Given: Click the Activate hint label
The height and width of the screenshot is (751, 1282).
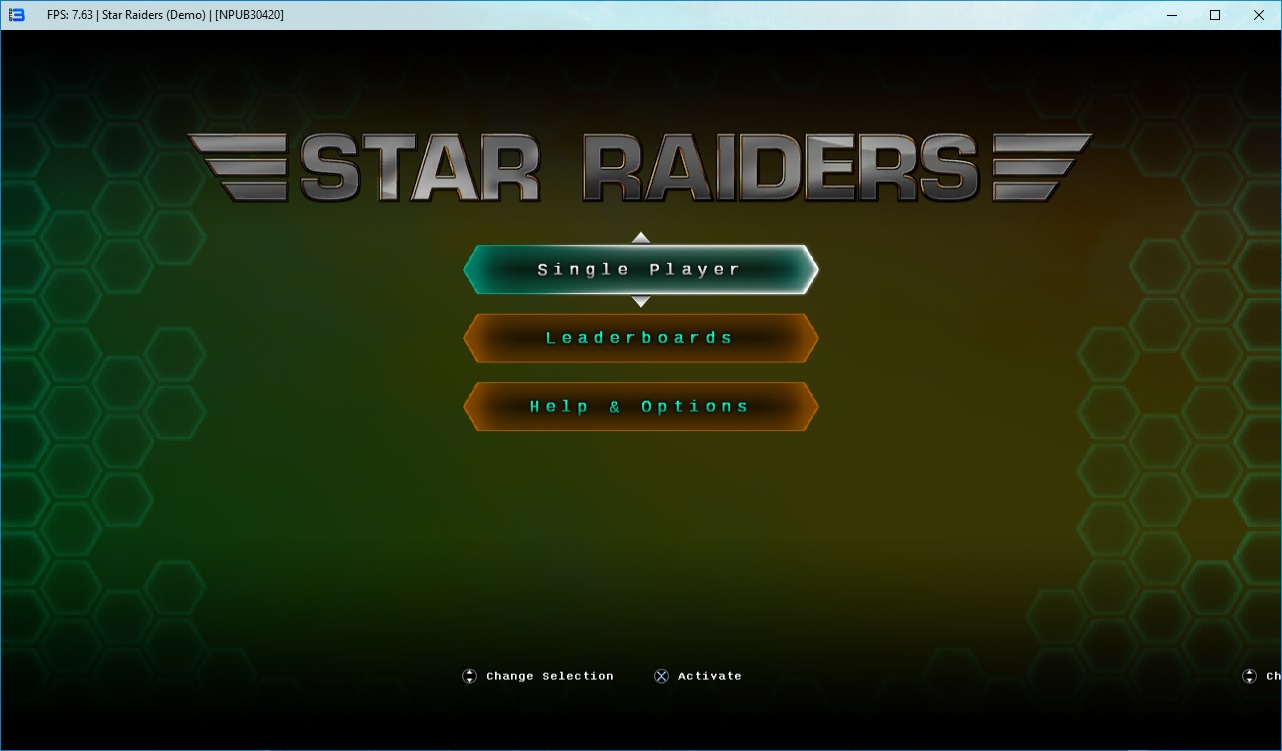Looking at the screenshot, I should coord(709,677).
